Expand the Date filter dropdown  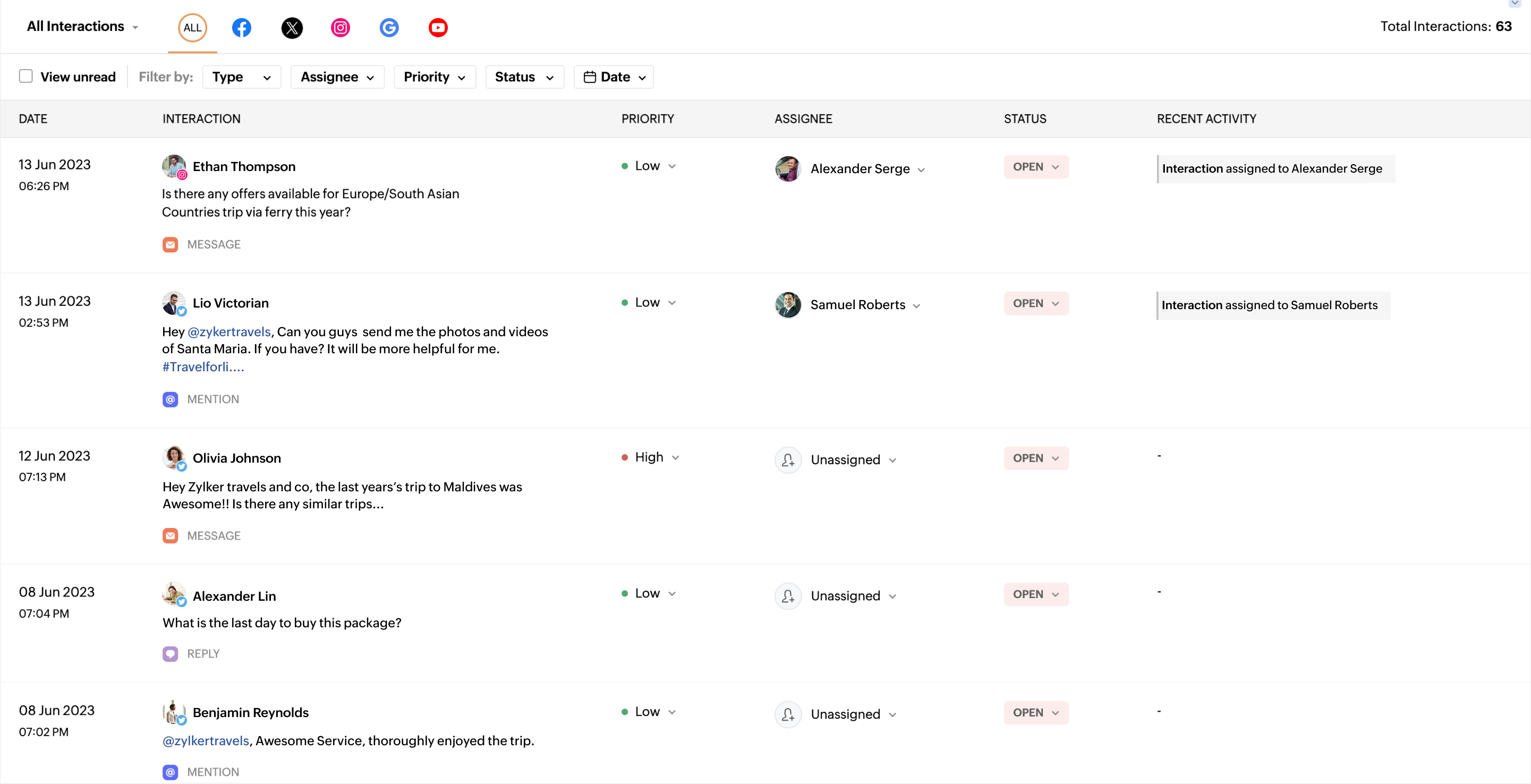(614, 77)
